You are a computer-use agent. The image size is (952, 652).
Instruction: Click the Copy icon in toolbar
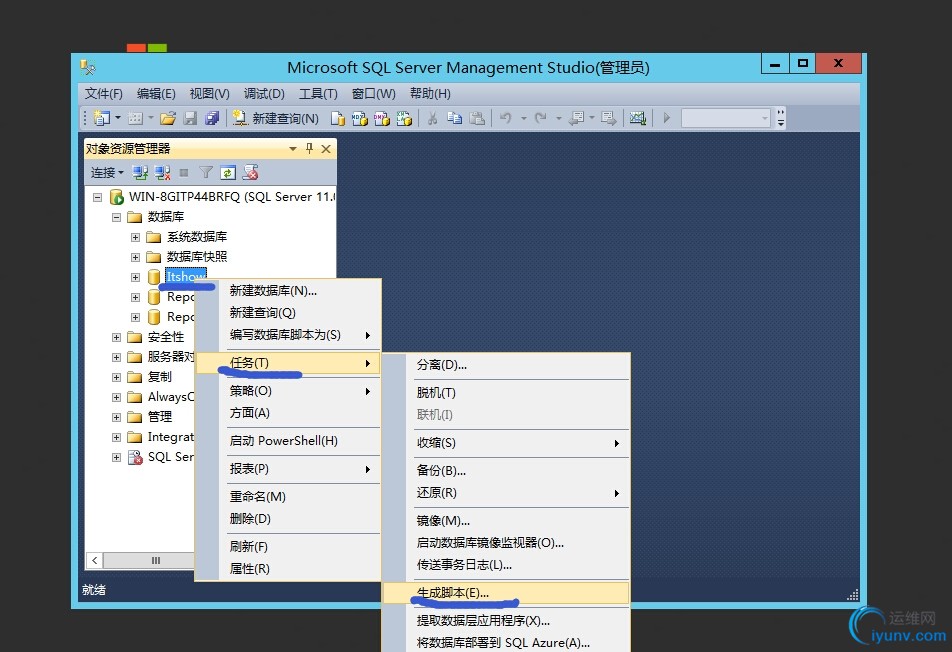pos(455,118)
